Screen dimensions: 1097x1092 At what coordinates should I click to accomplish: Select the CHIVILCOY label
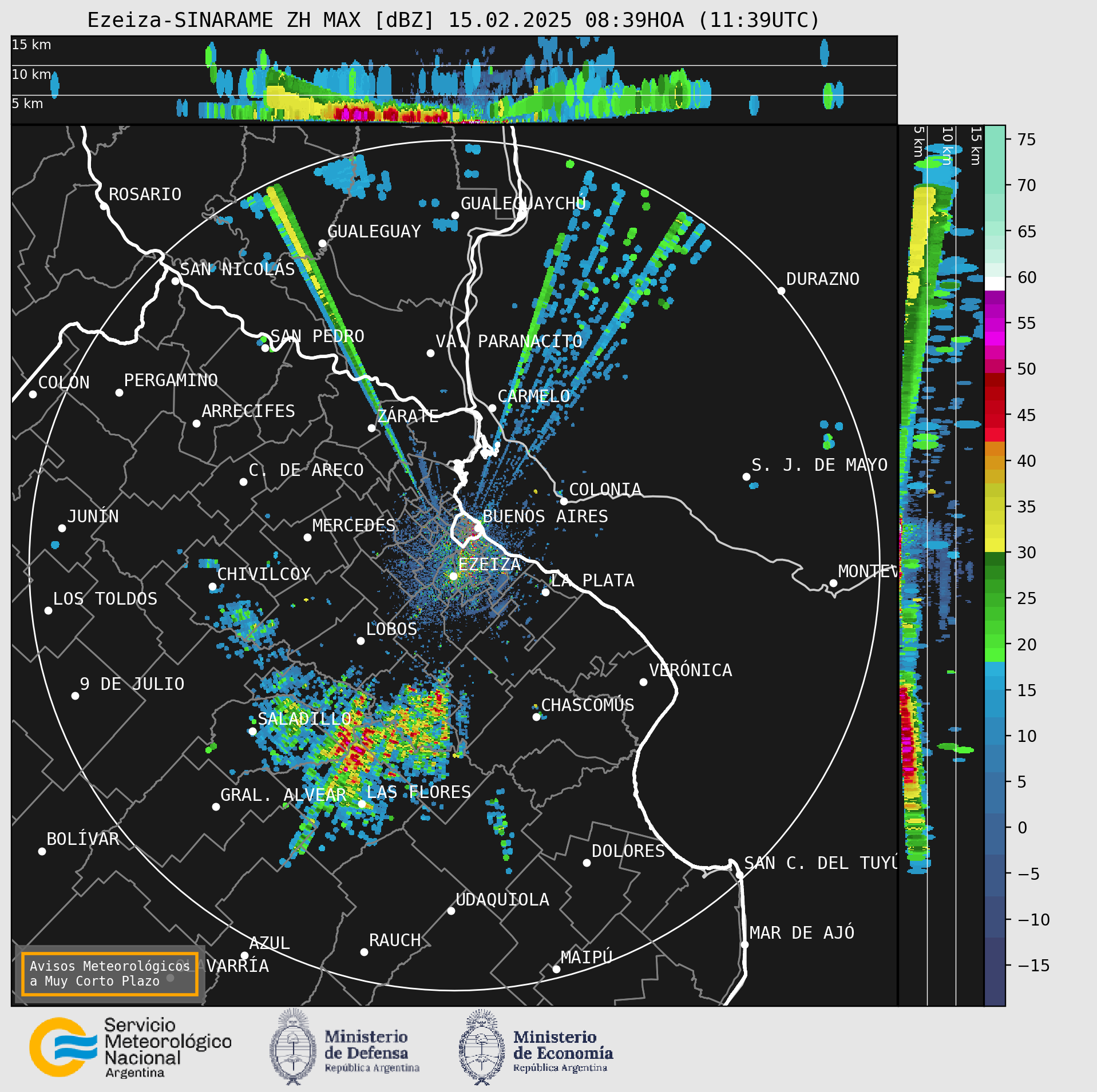tap(263, 574)
